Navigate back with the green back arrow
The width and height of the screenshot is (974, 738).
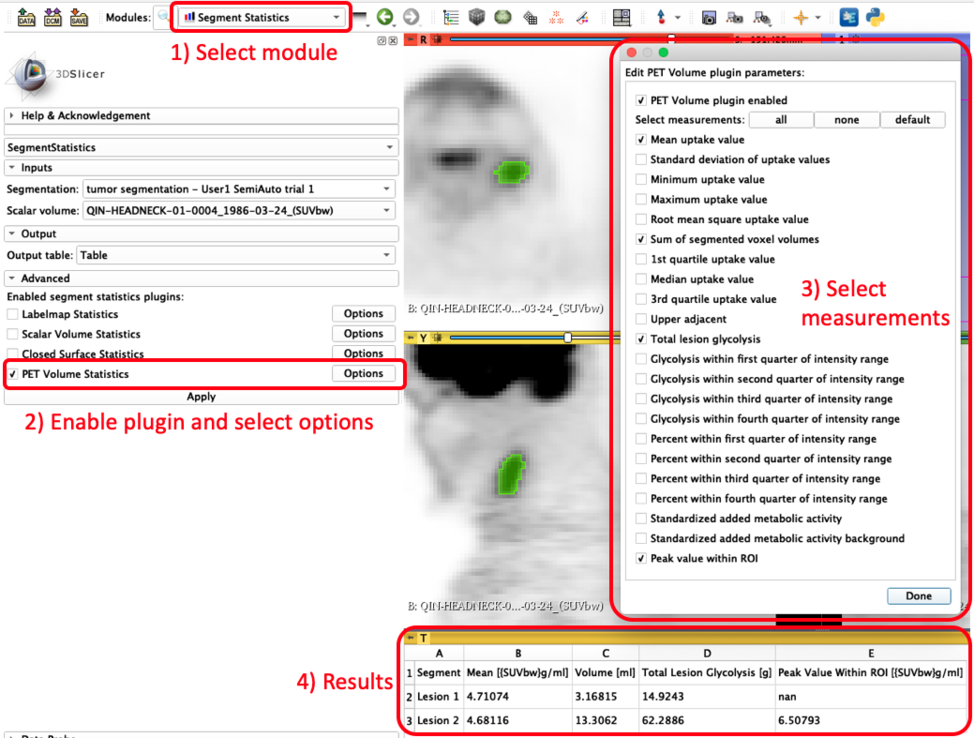pos(385,15)
